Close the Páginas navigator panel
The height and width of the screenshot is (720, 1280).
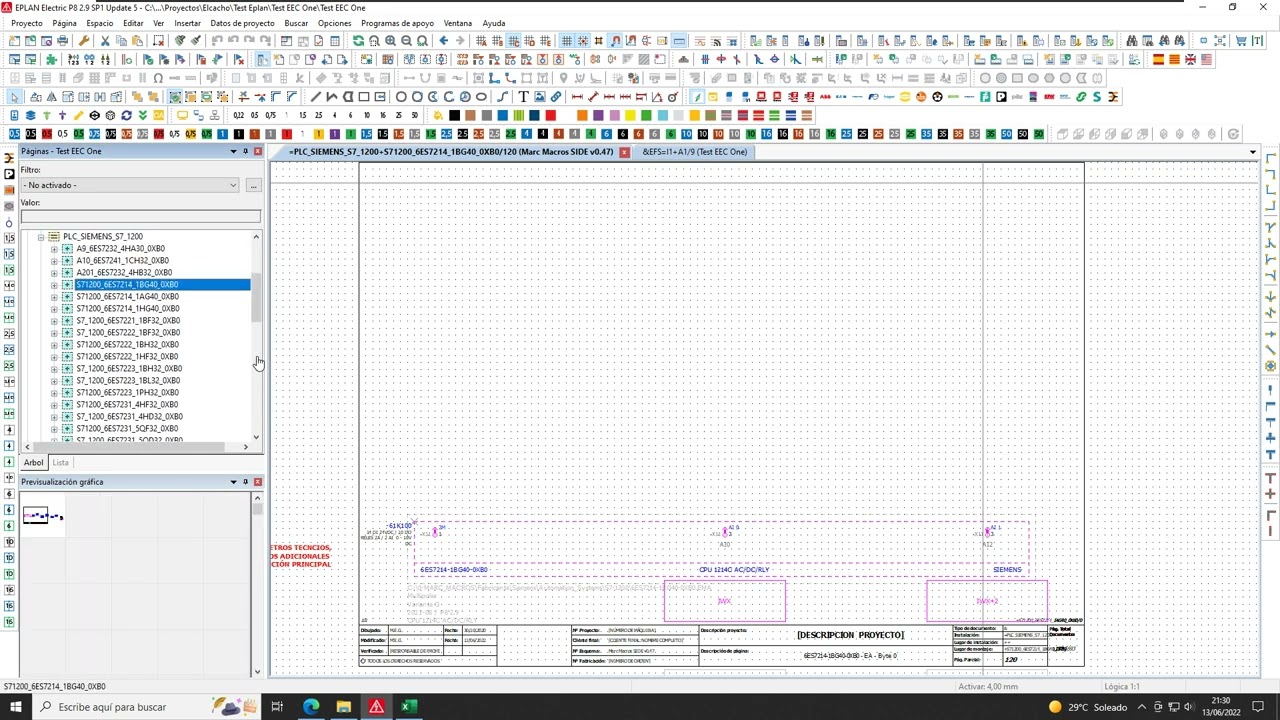coord(257,151)
